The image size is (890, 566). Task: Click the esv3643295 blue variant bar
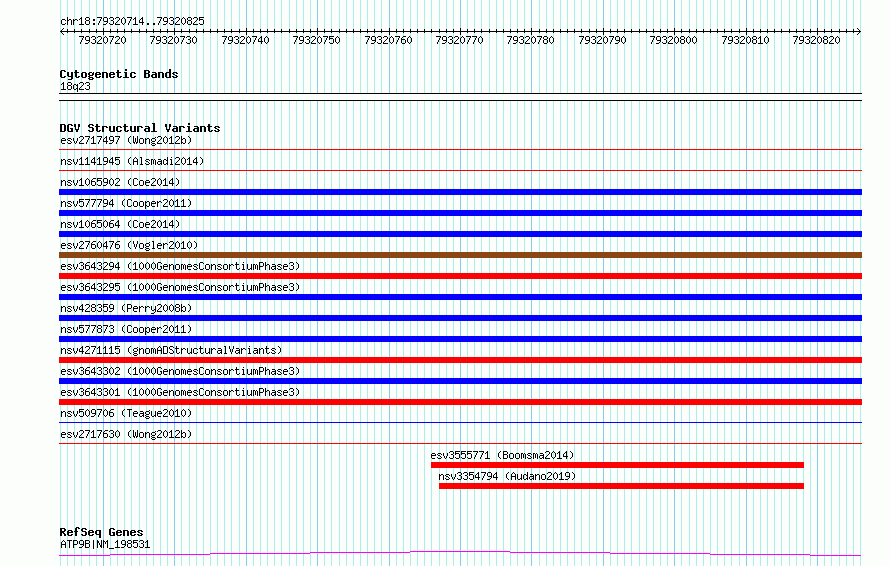click(460, 297)
